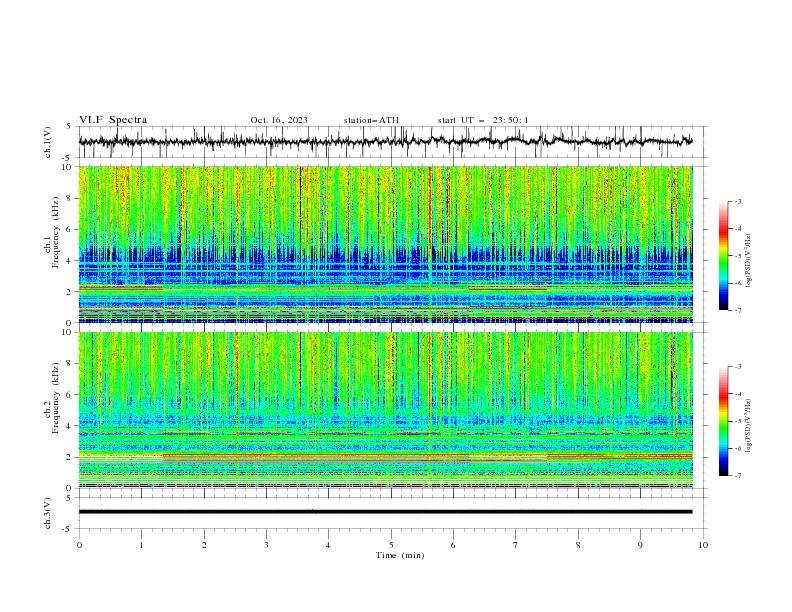Click the ch.2 spectrogram color scale bar

point(723,421)
